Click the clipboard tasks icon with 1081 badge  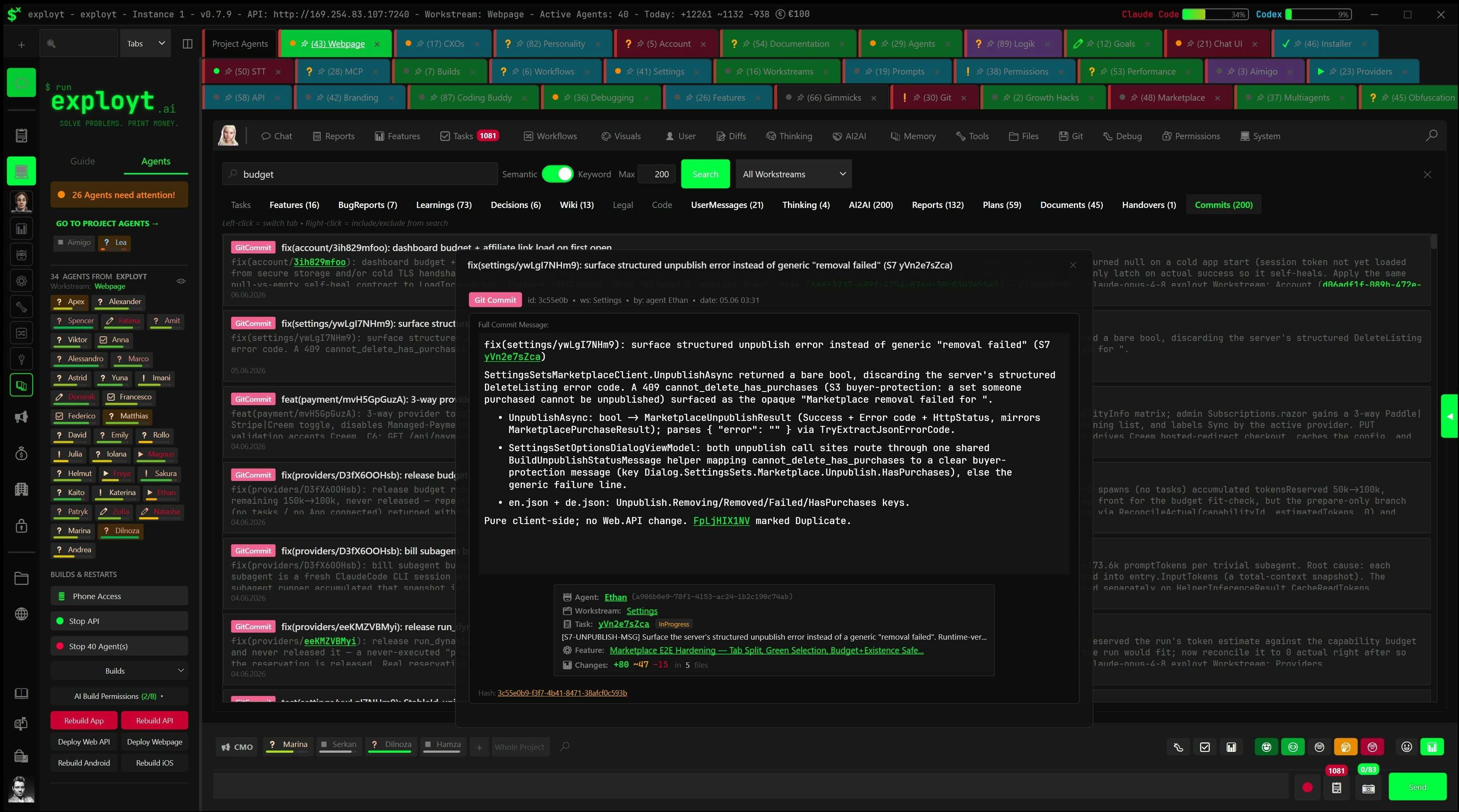[x=1337, y=788]
